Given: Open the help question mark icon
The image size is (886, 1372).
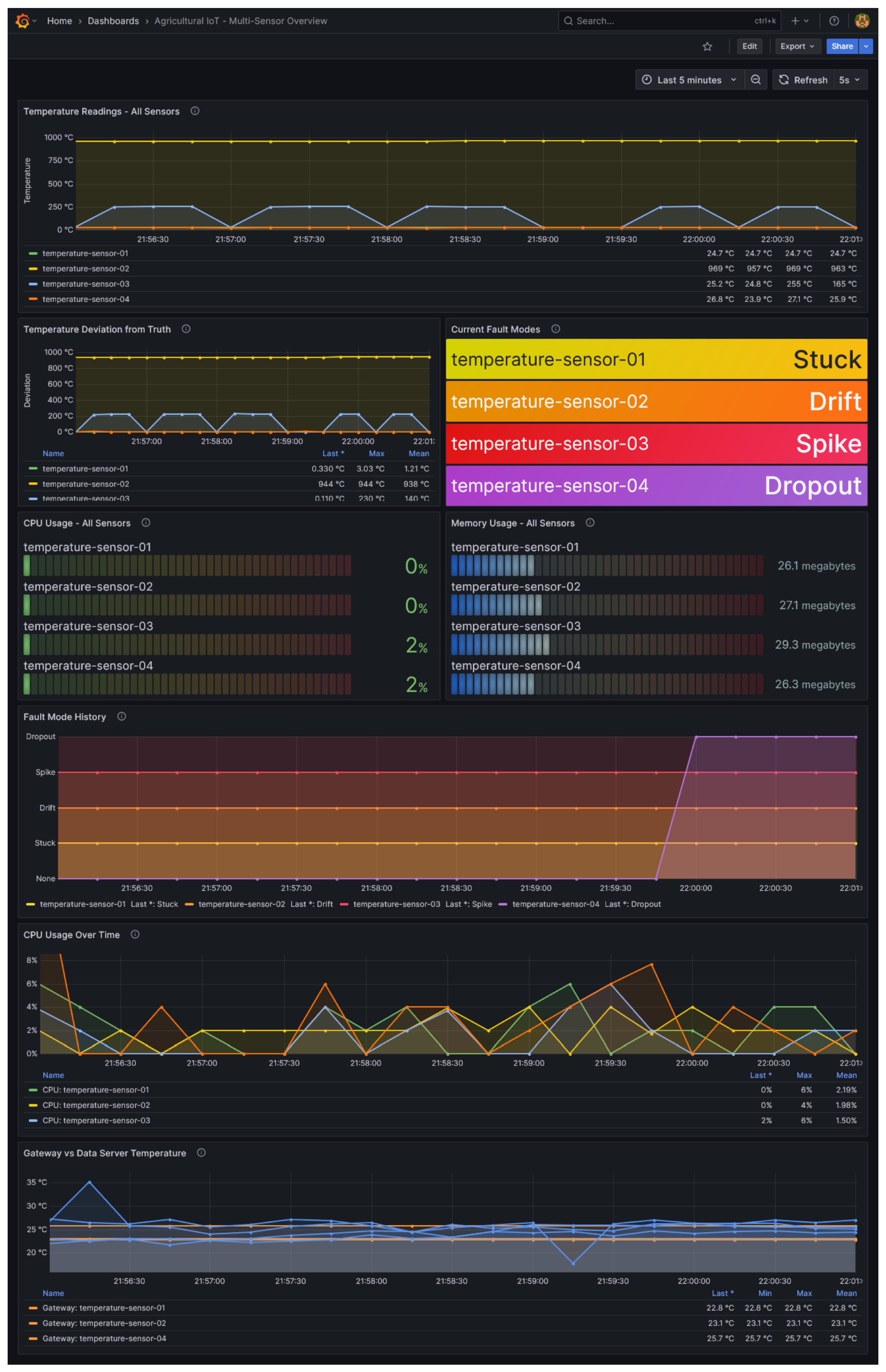Looking at the screenshot, I should click(833, 21).
